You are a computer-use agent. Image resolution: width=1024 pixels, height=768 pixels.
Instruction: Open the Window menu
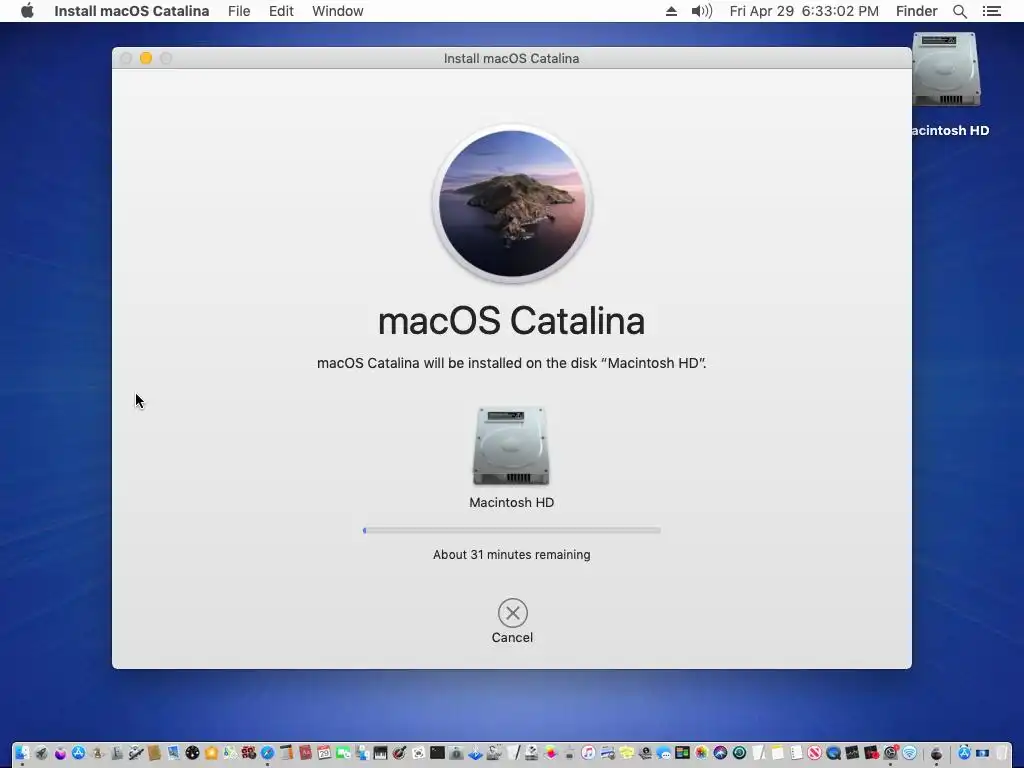coord(338,11)
